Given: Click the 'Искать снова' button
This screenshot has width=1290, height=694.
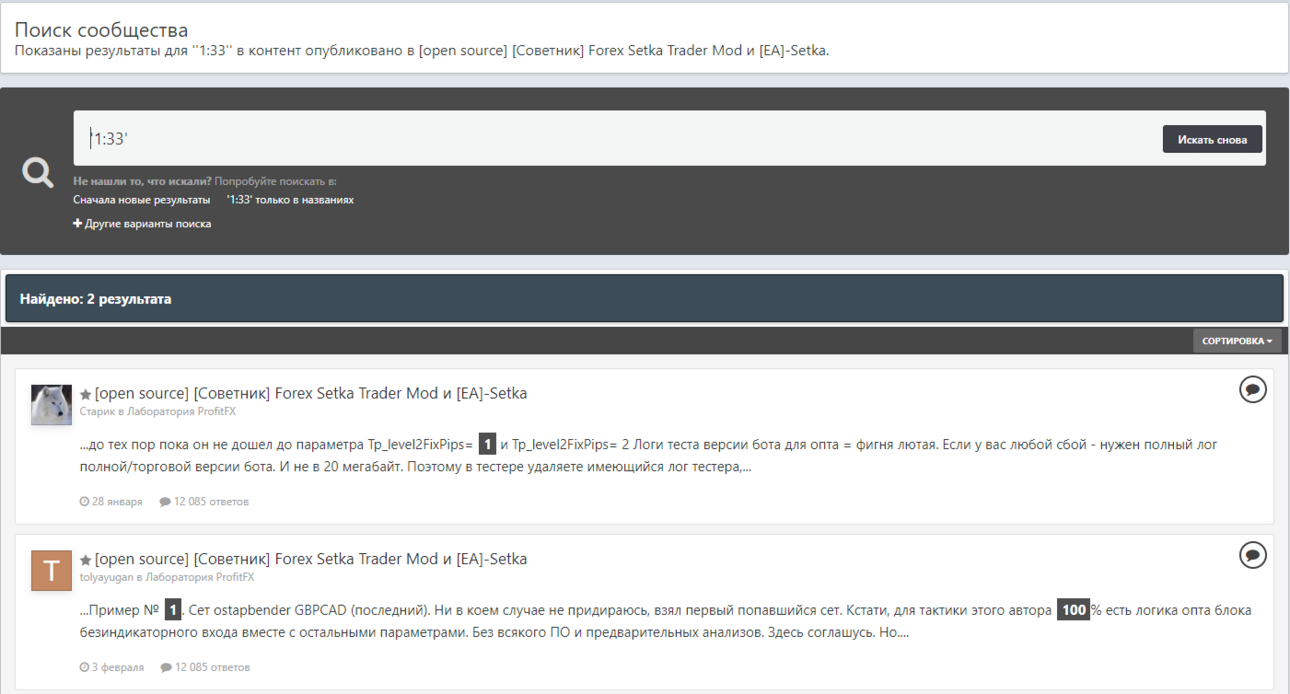Looking at the screenshot, I should click(x=1212, y=139).
